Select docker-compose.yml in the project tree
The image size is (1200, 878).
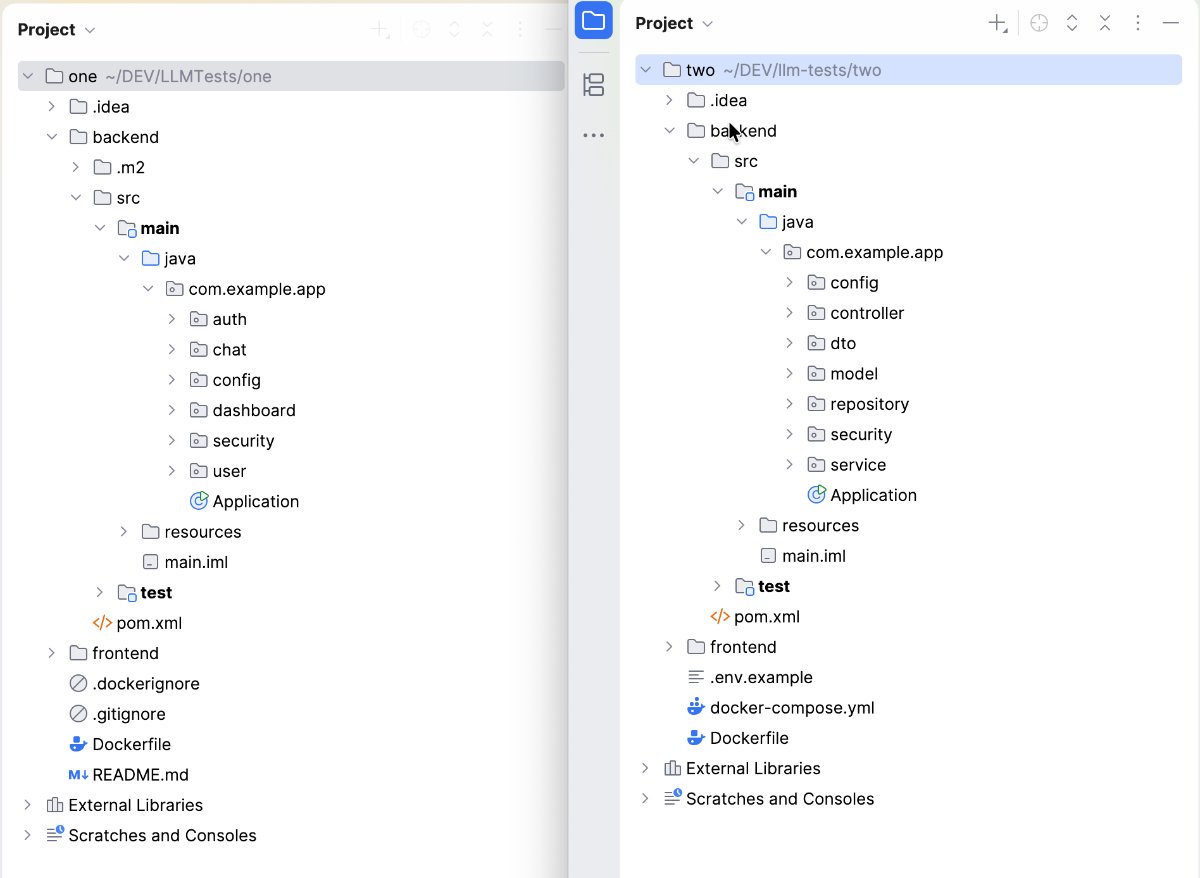tap(791, 708)
